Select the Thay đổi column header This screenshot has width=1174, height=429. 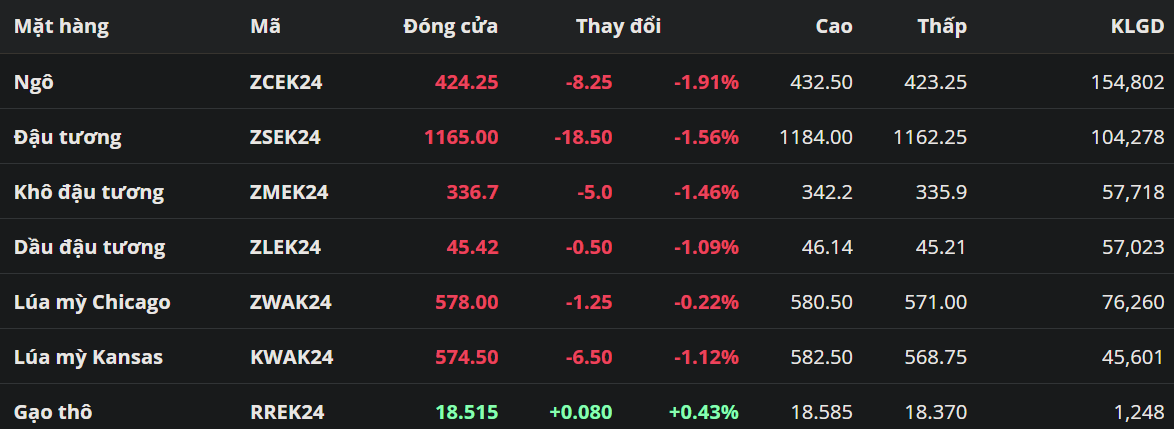[x=618, y=27]
